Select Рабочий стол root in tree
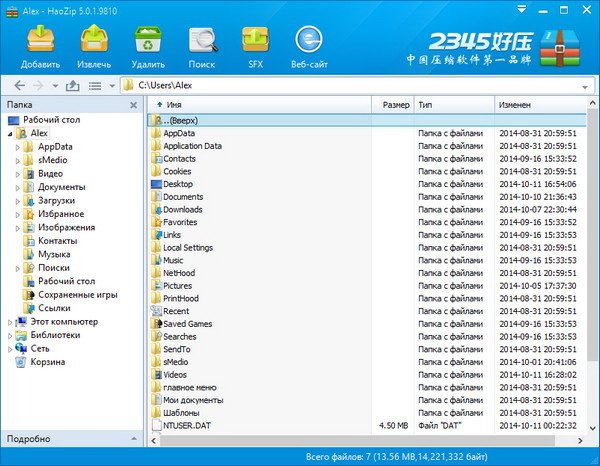The height and width of the screenshot is (466, 600). point(52,120)
